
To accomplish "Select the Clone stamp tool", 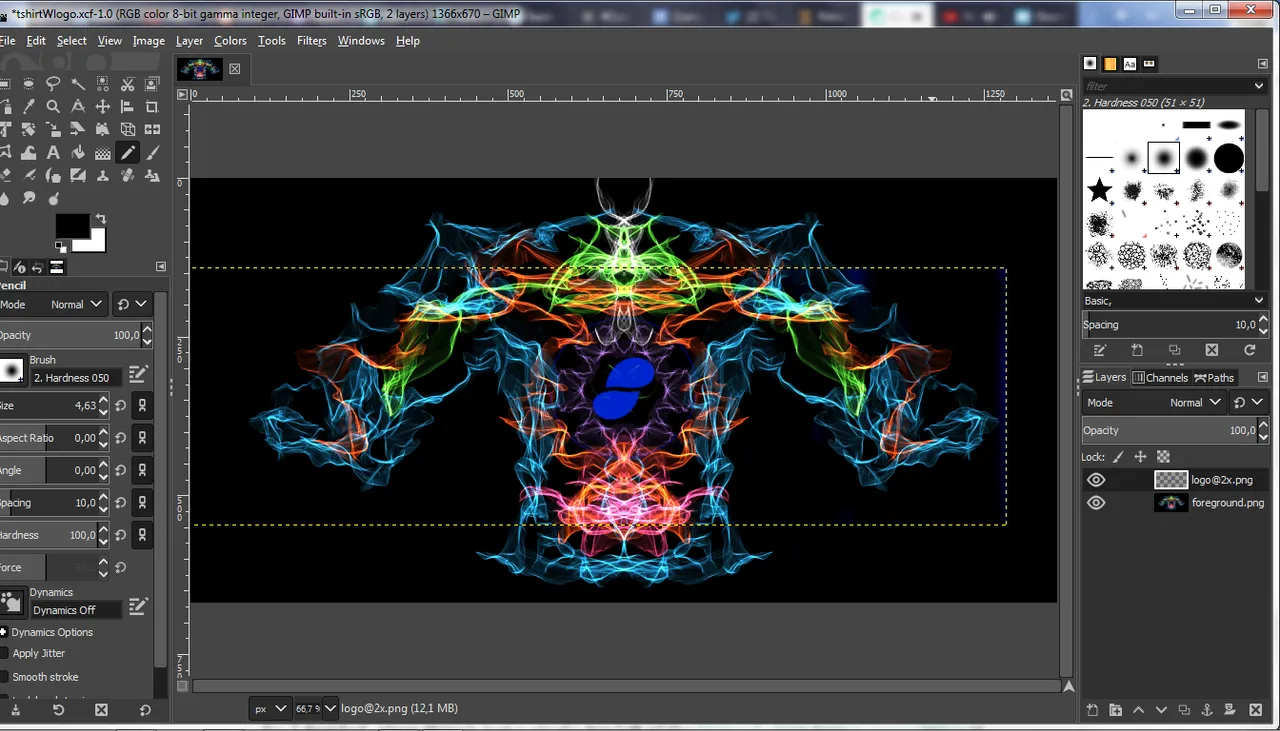I will click(x=103, y=176).
